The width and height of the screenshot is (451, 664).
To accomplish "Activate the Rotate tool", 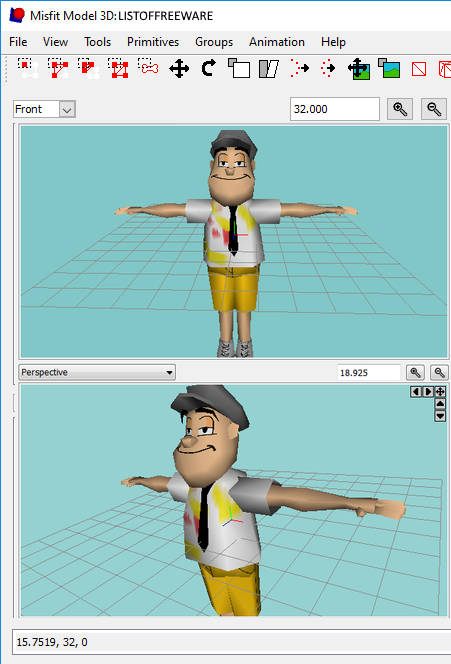I will point(208,68).
